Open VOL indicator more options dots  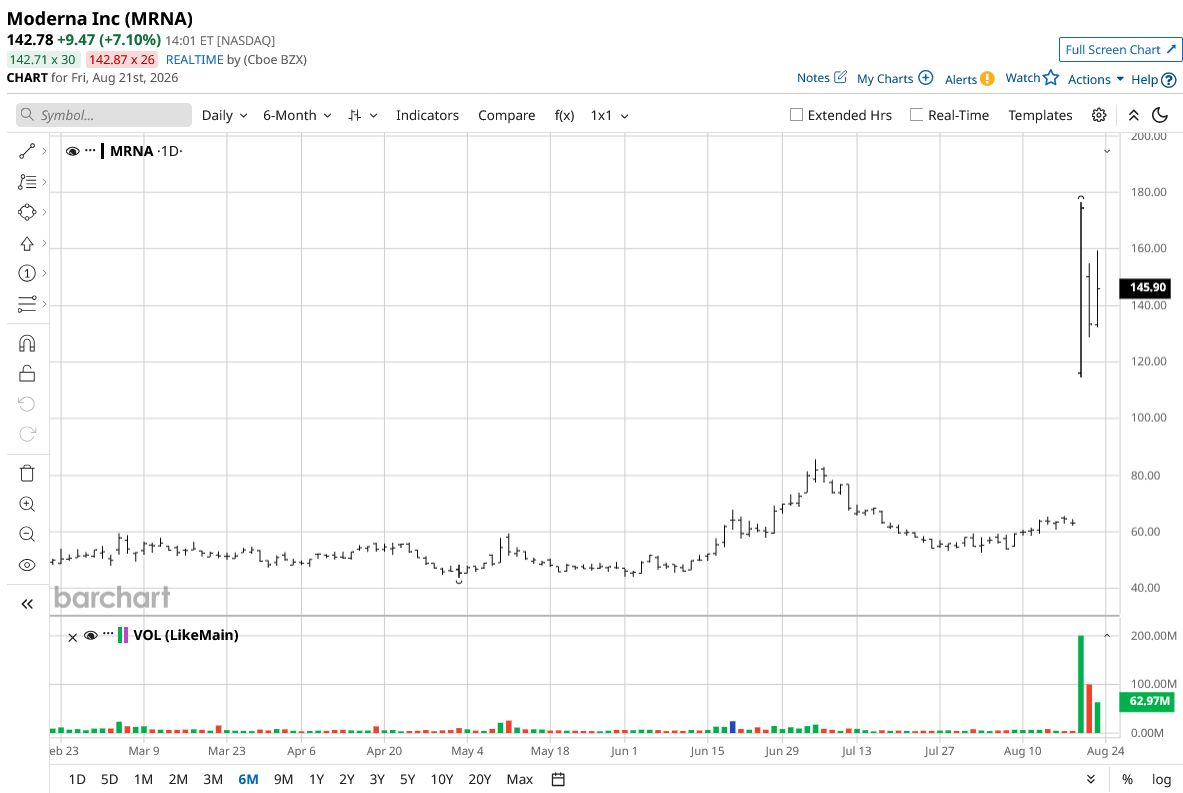pos(108,635)
